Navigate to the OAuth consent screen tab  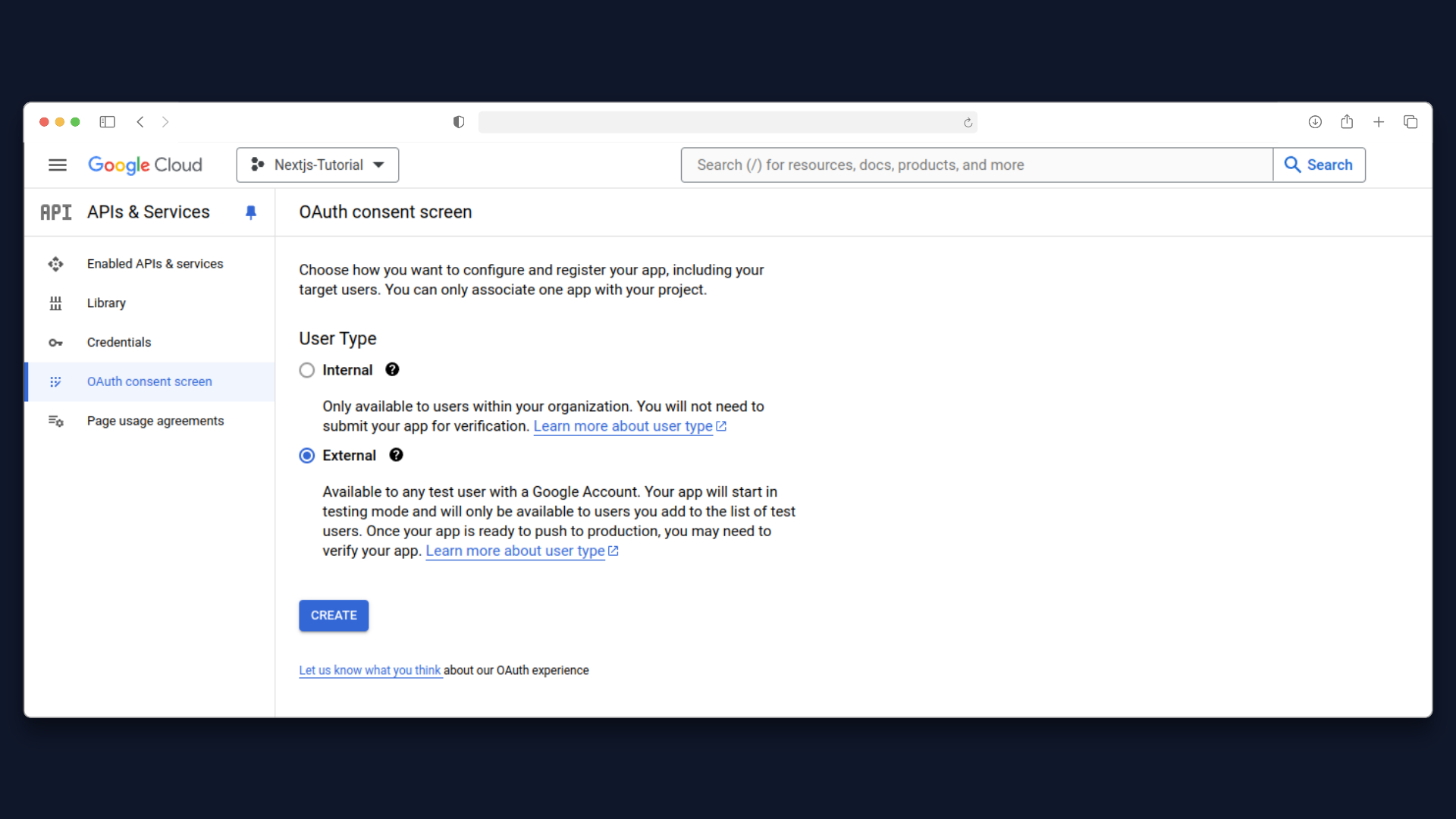point(149,381)
